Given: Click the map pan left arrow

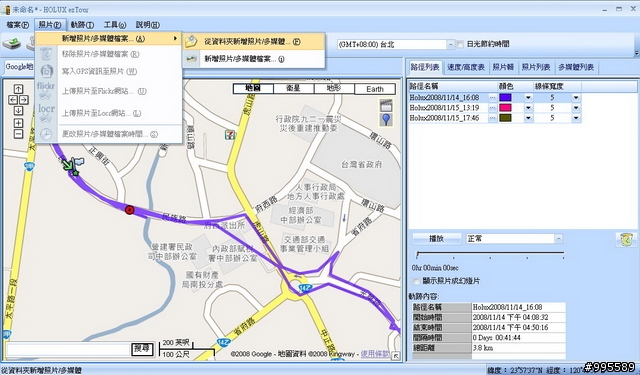Looking at the screenshot, I should tap(13, 100).
